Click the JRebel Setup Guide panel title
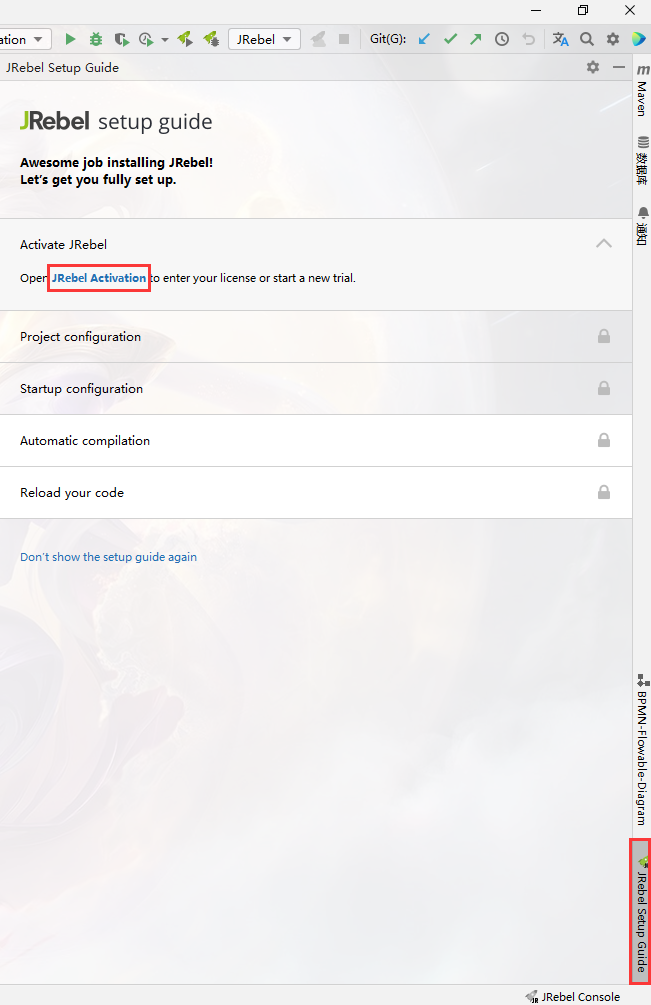The height and width of the screenshot is (1005, 651). 62,67
